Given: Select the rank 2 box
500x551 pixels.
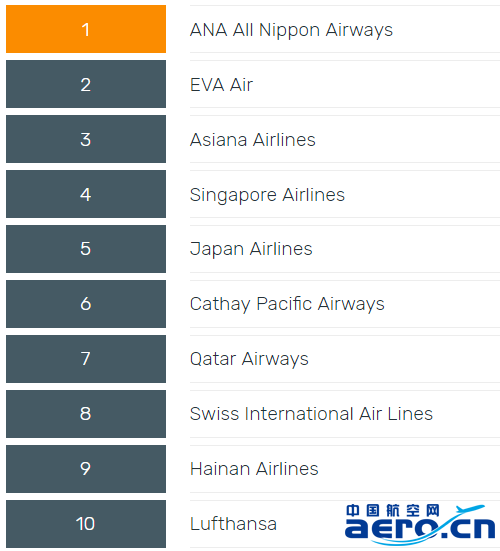Looking at the screenshot, I should click(86, 84).
